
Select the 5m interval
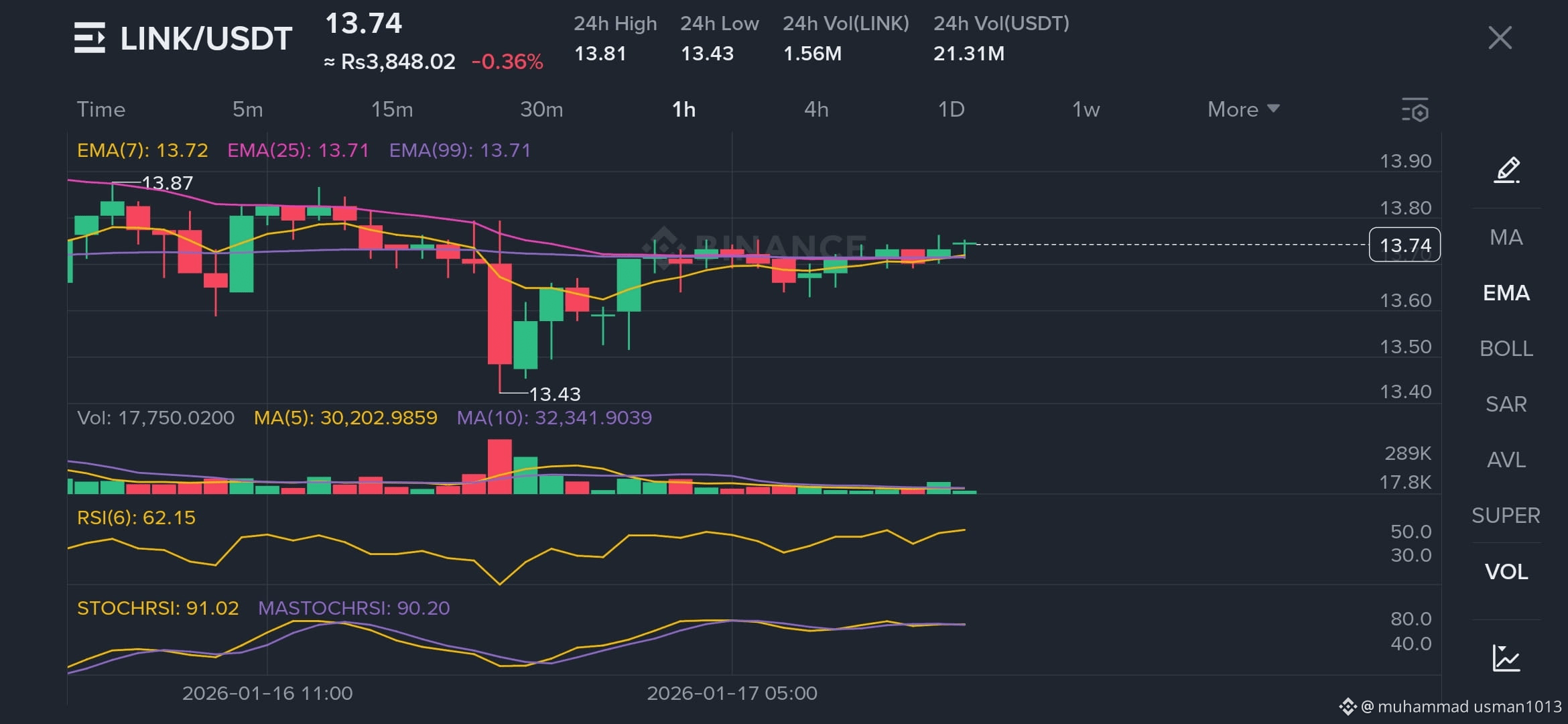(247, 109)
